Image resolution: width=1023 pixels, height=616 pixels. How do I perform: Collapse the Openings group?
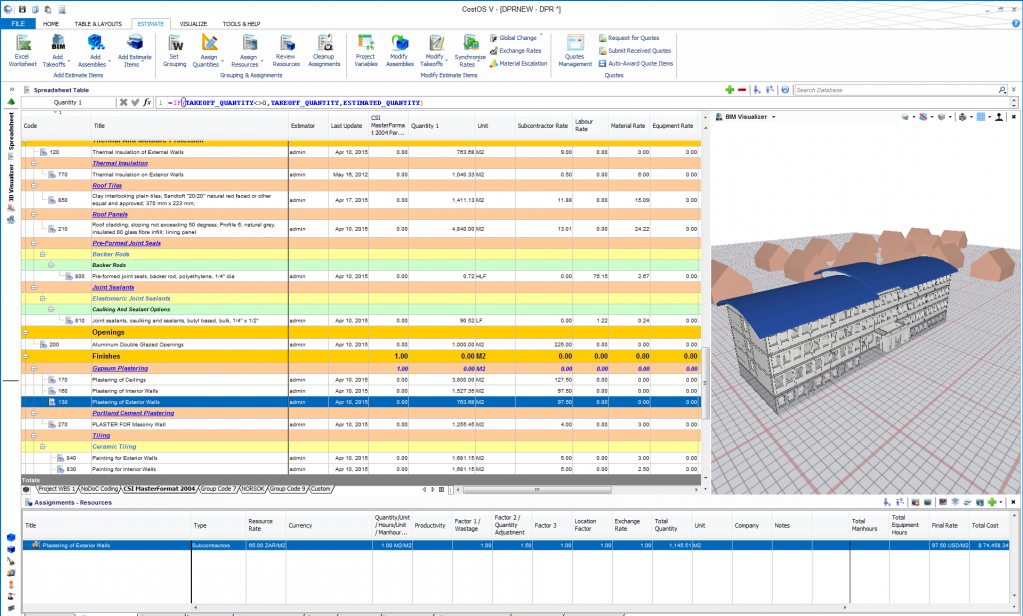(26, 332)
